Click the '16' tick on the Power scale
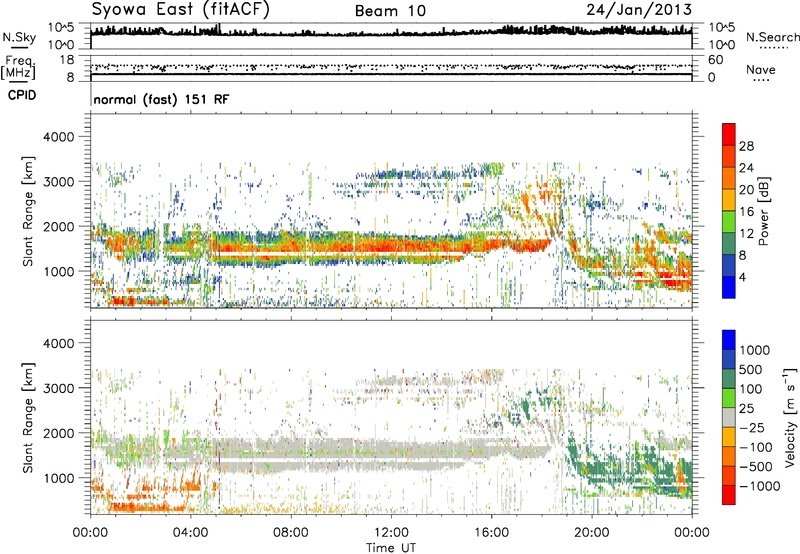This screenshot has width=800, height=554. pos(746,212)
